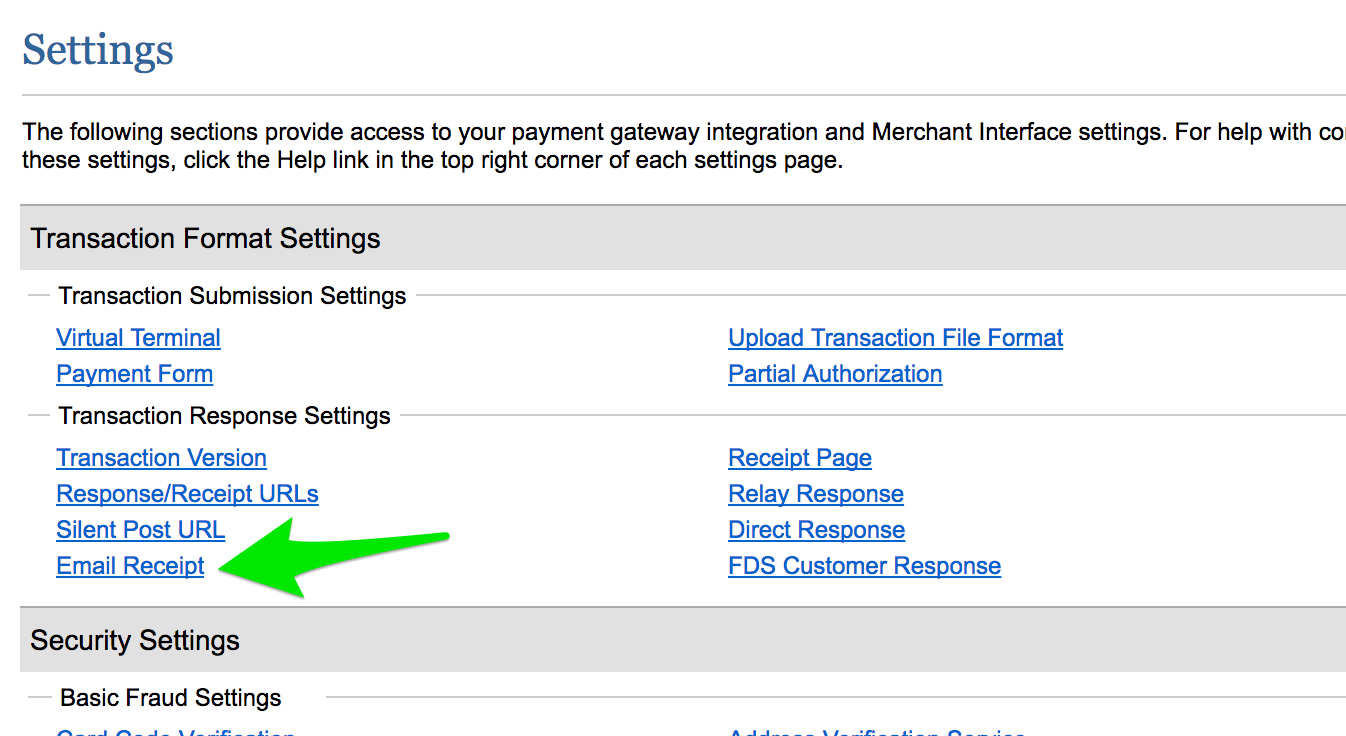Open Response/Receipt URLs settings
The height and width of the screenshot is (736, 1346).
coord(186,493)
